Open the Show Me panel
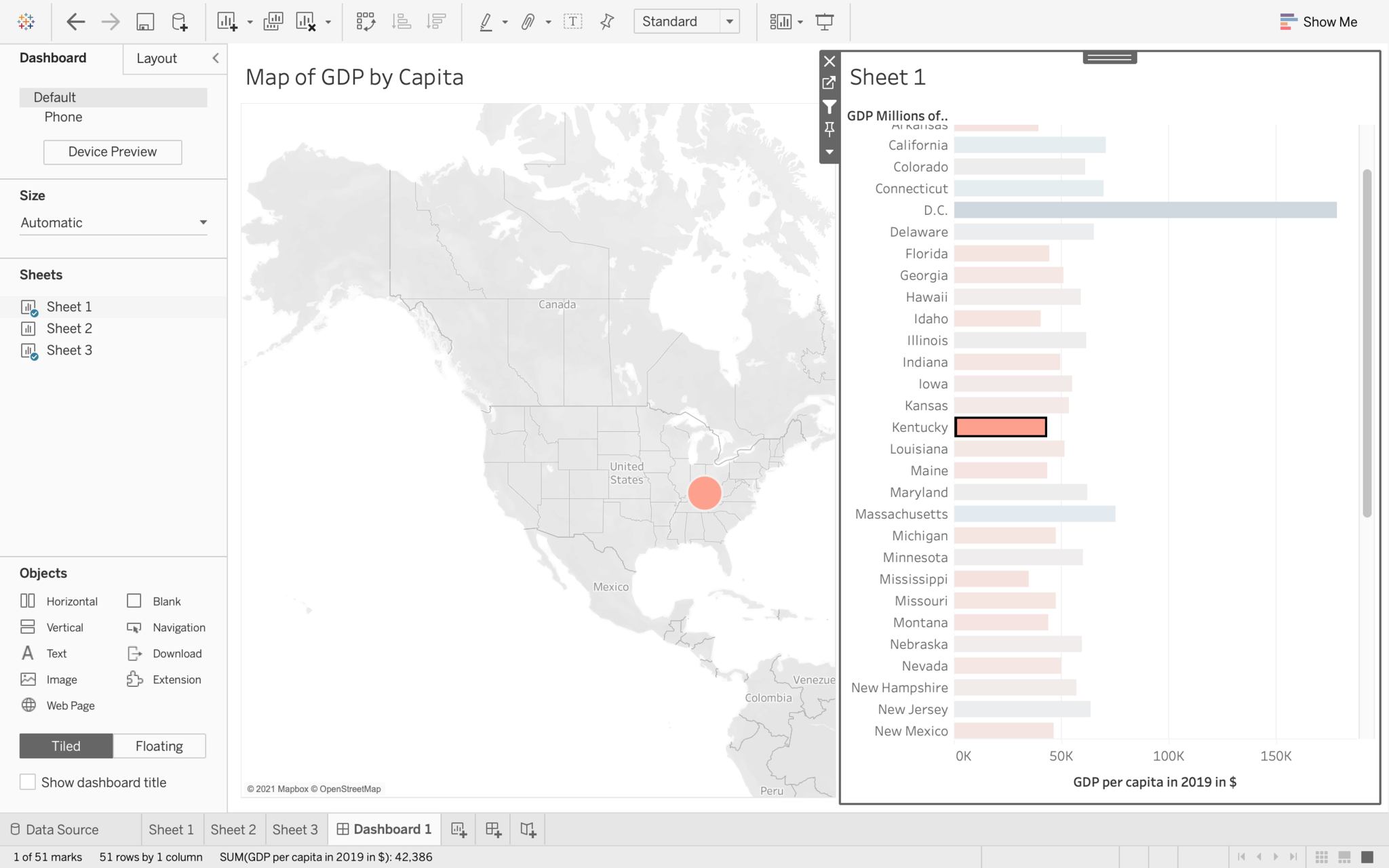This screenshot has height=868, width=1389. click(1318, 22)
